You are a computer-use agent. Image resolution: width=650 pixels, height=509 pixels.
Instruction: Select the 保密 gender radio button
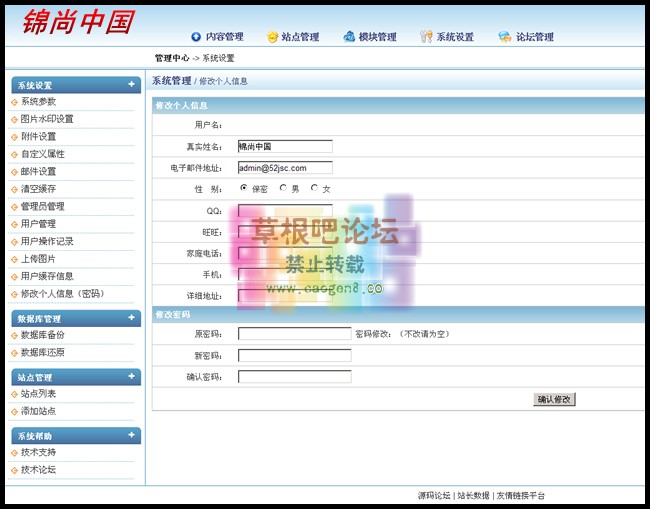click(x=244, y=188)
